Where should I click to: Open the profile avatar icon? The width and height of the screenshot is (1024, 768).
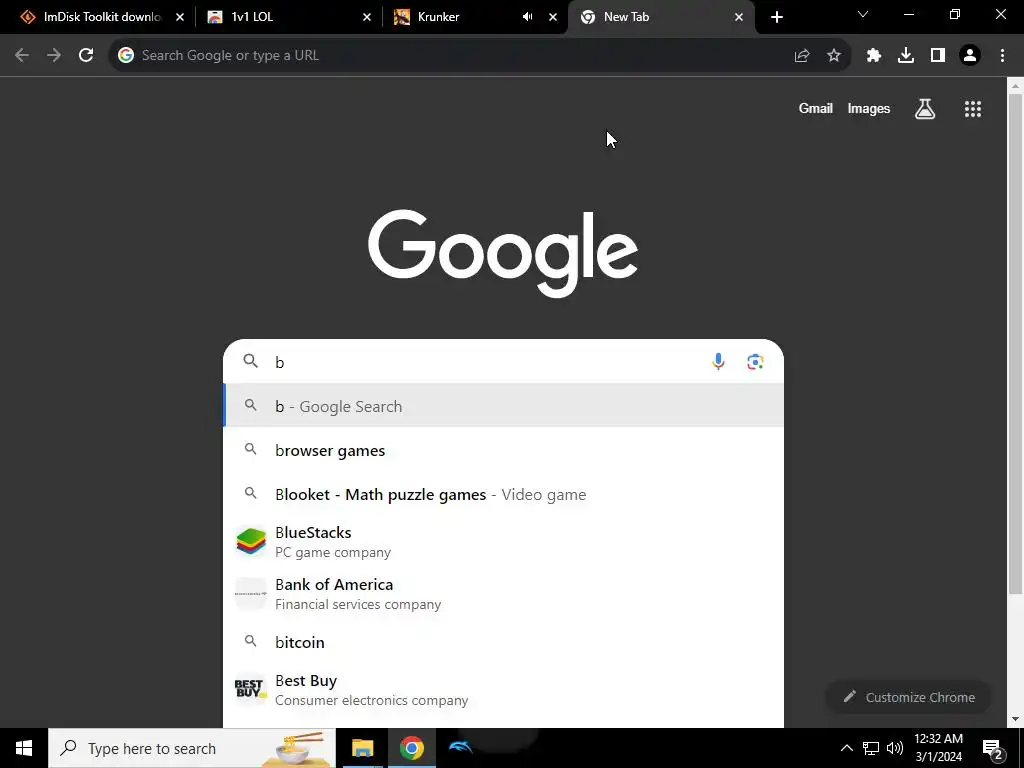(x=970, y=56)
